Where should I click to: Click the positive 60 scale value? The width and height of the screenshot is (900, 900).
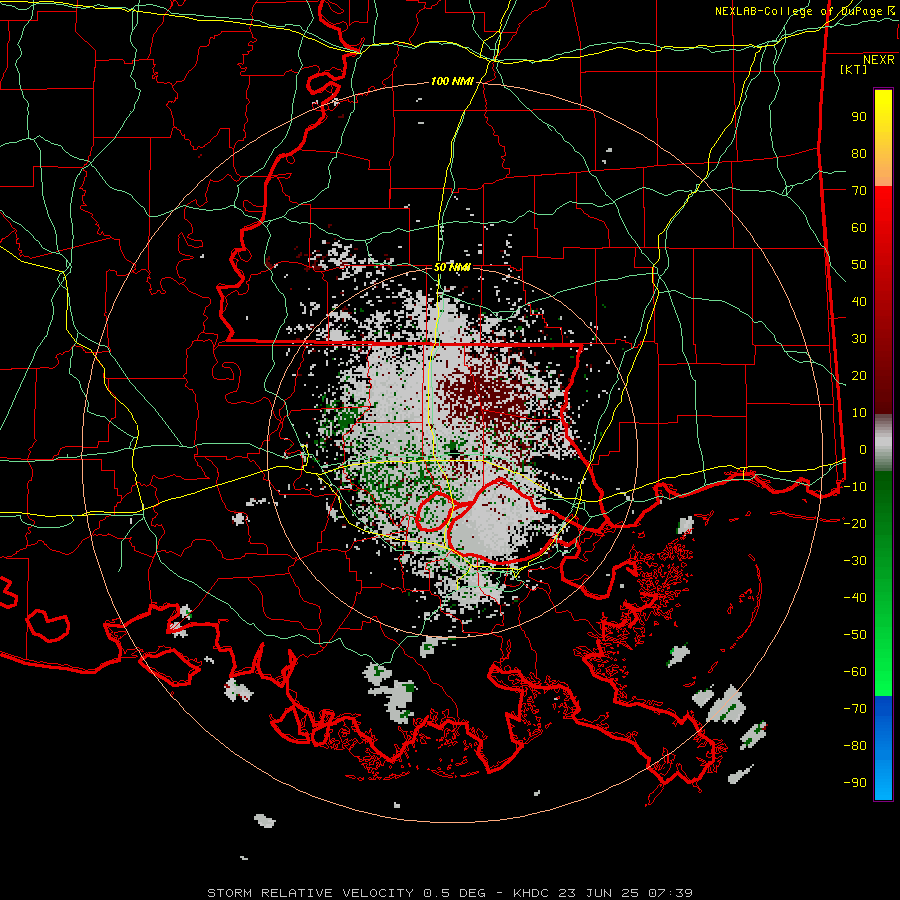tap(859, 228)
